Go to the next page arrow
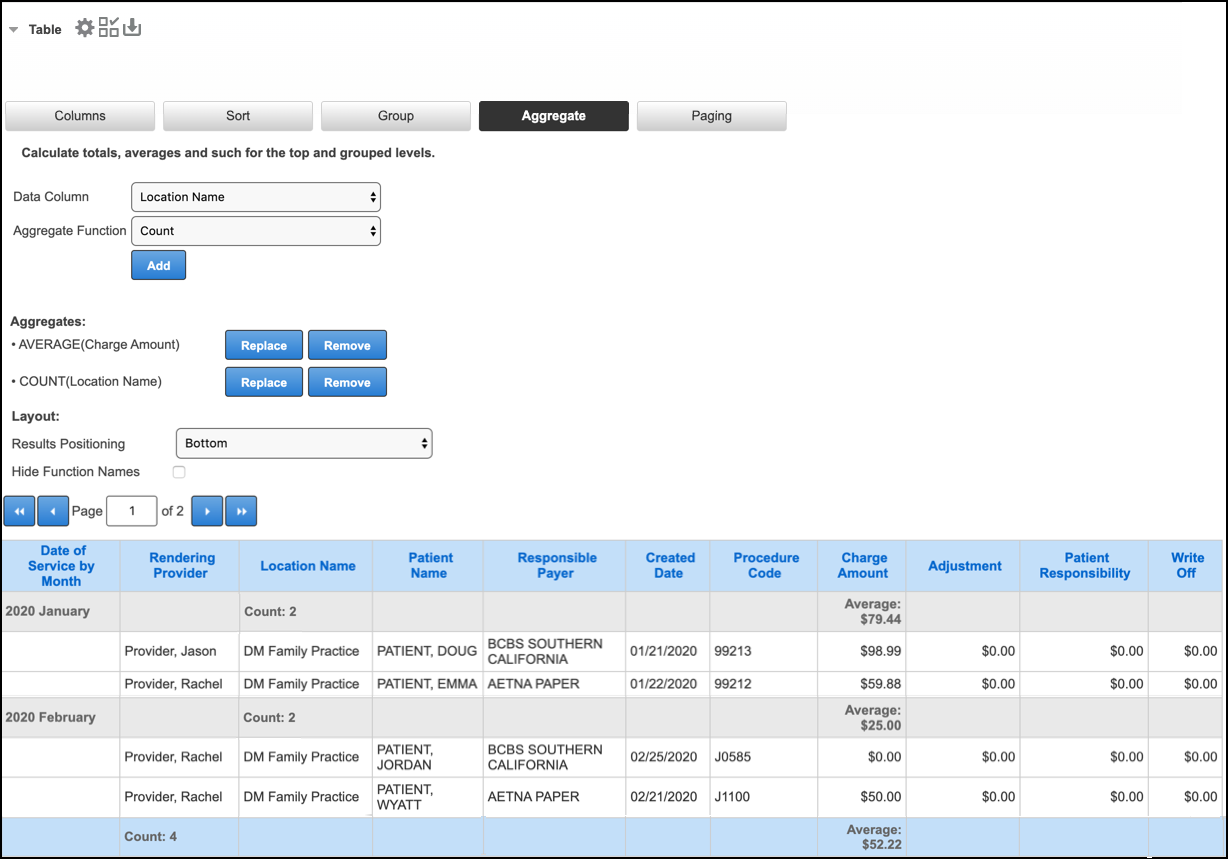1228x859 pixels. [207, 511]
